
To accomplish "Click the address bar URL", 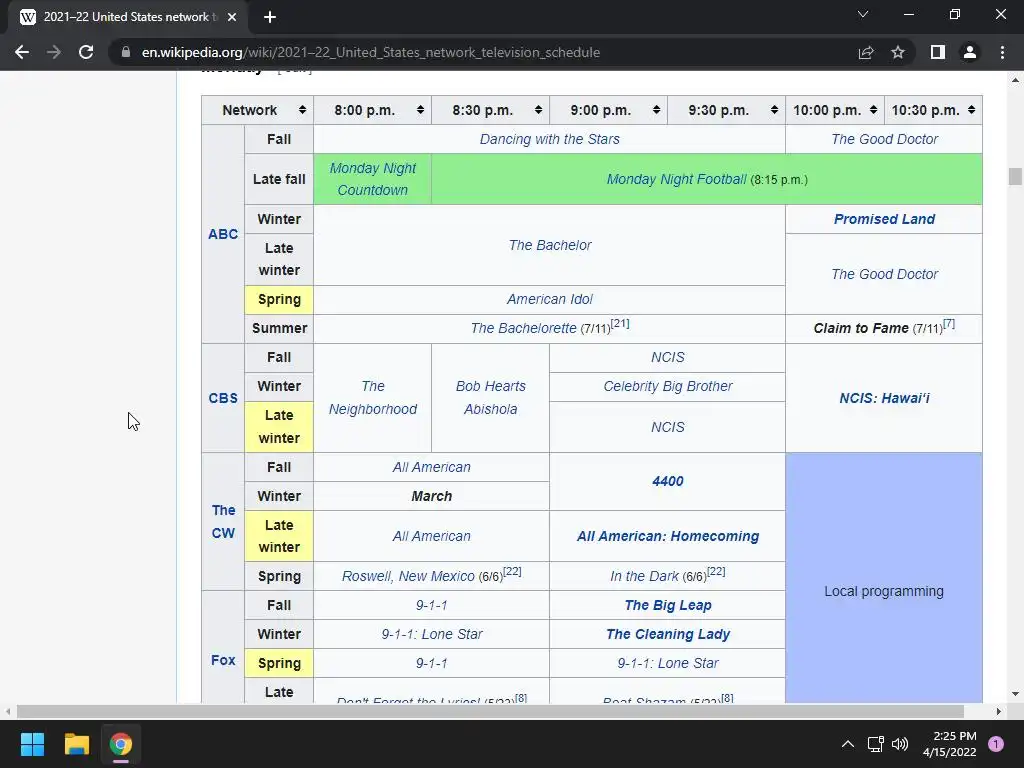I will (x=371, y=52).
